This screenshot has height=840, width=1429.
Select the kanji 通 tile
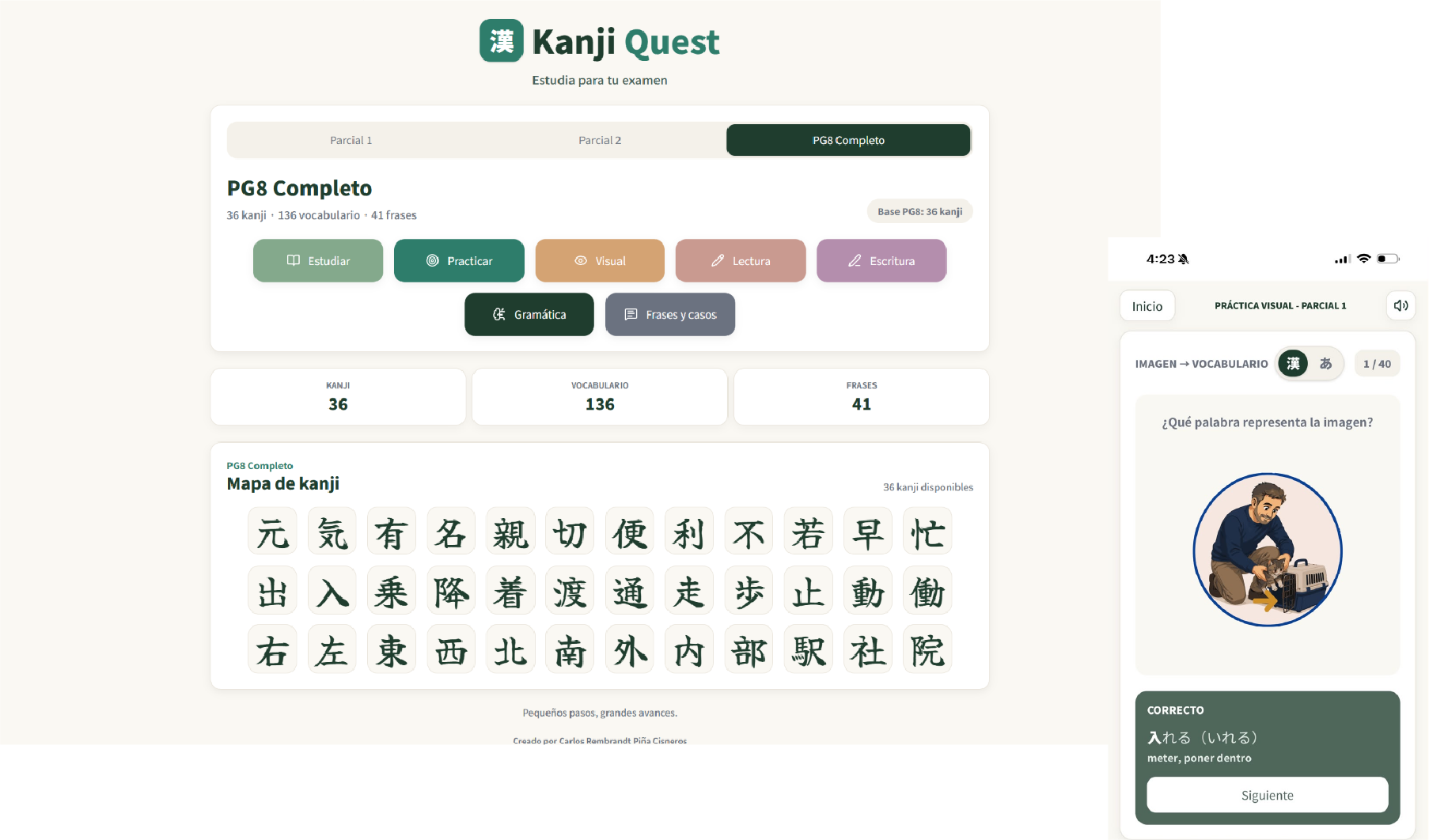[630, 590]
